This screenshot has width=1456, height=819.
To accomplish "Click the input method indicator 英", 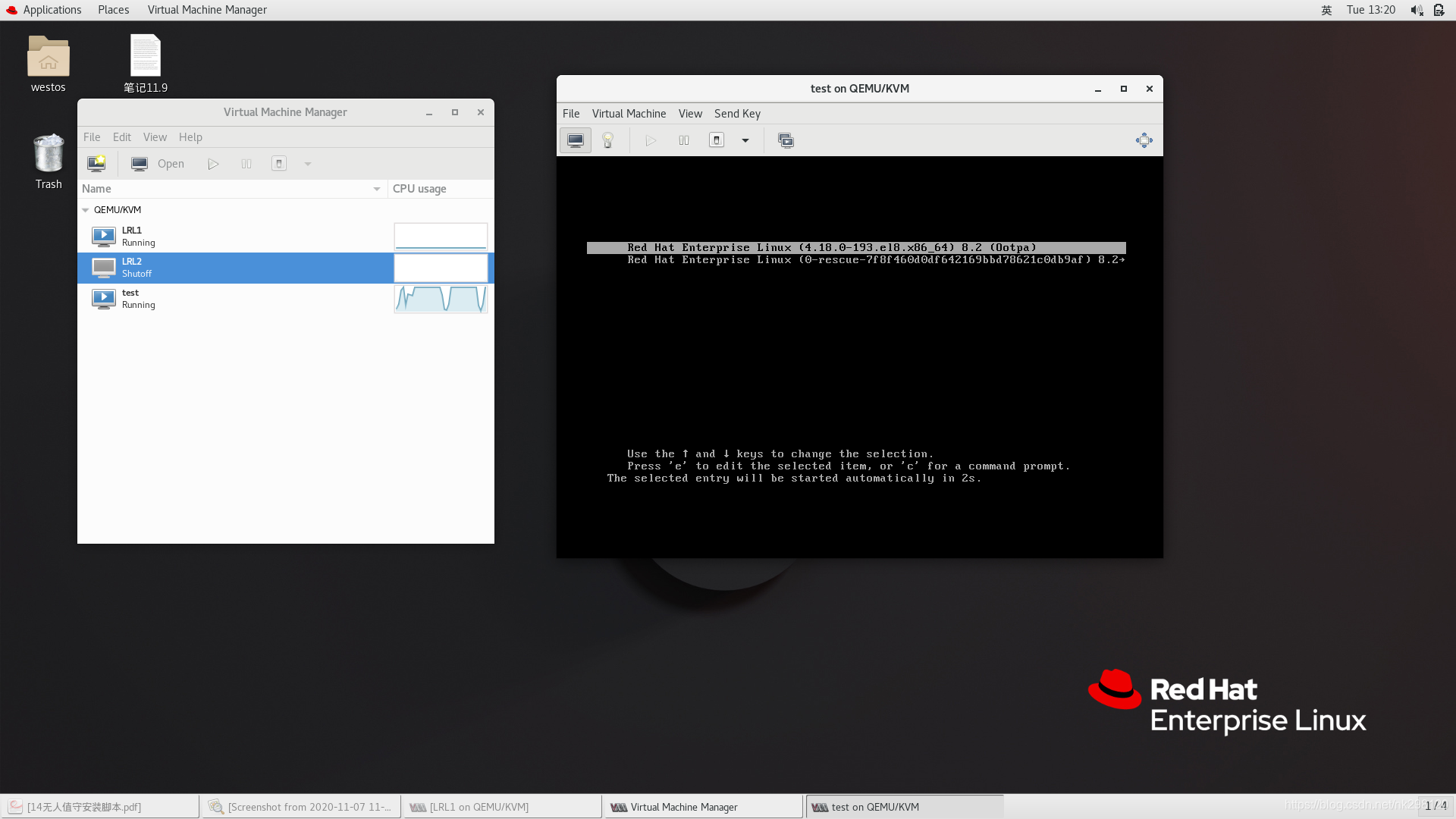I will 1326,10.
